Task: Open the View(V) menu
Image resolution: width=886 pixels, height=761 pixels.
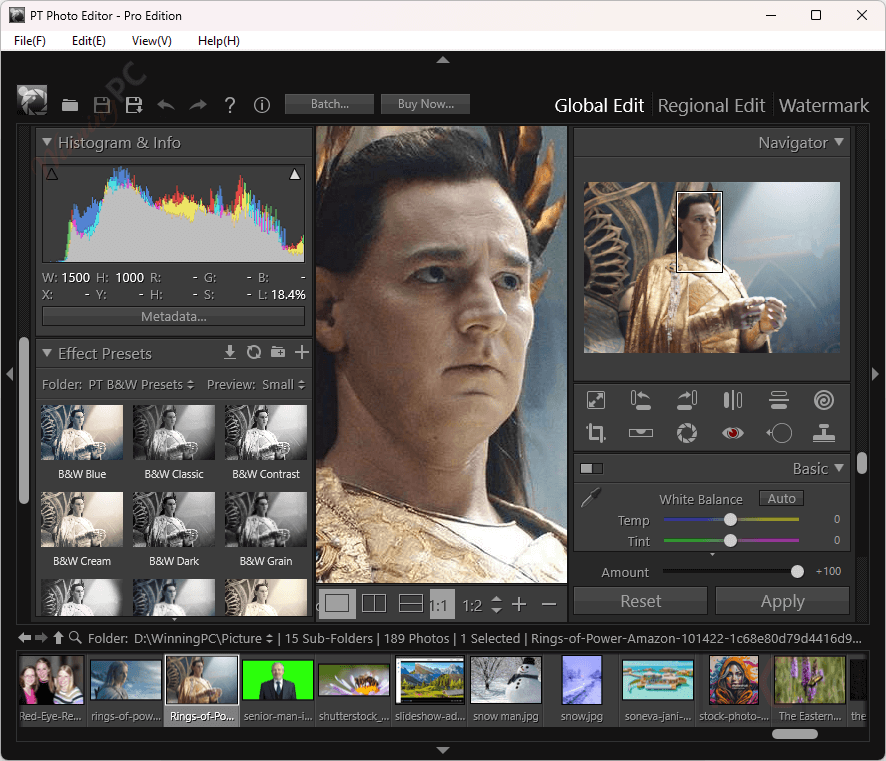Action: pyautogui.click(x=151, y=41)
